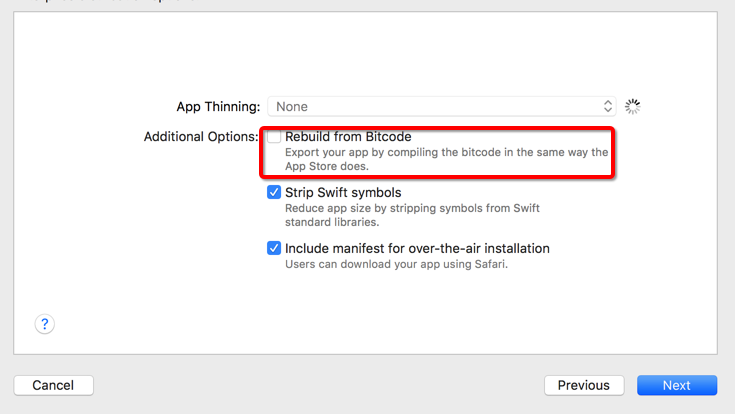Enable the Rebuild from Bitcode checkbox
Image resolution: width=735 pixels, height=414 pixels.
(x=274, y=137)
